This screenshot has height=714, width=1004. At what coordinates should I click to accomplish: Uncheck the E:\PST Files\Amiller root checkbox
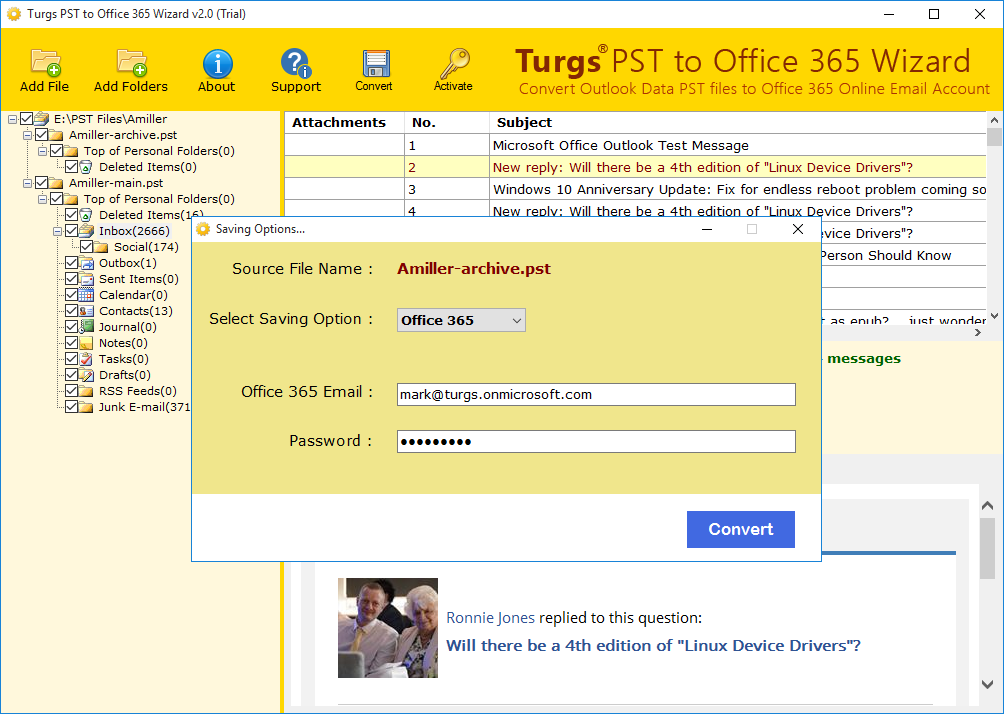pos(26,118)
